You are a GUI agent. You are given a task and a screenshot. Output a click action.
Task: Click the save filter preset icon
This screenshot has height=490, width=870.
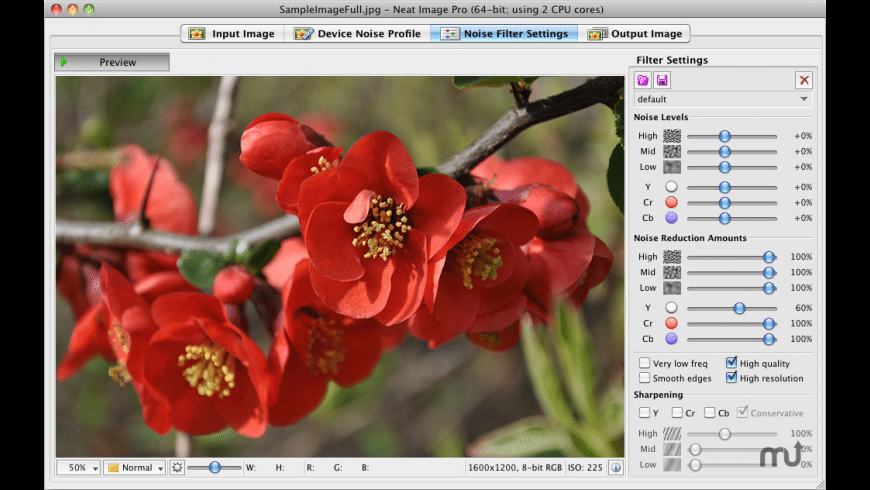[x=662, y=80]
